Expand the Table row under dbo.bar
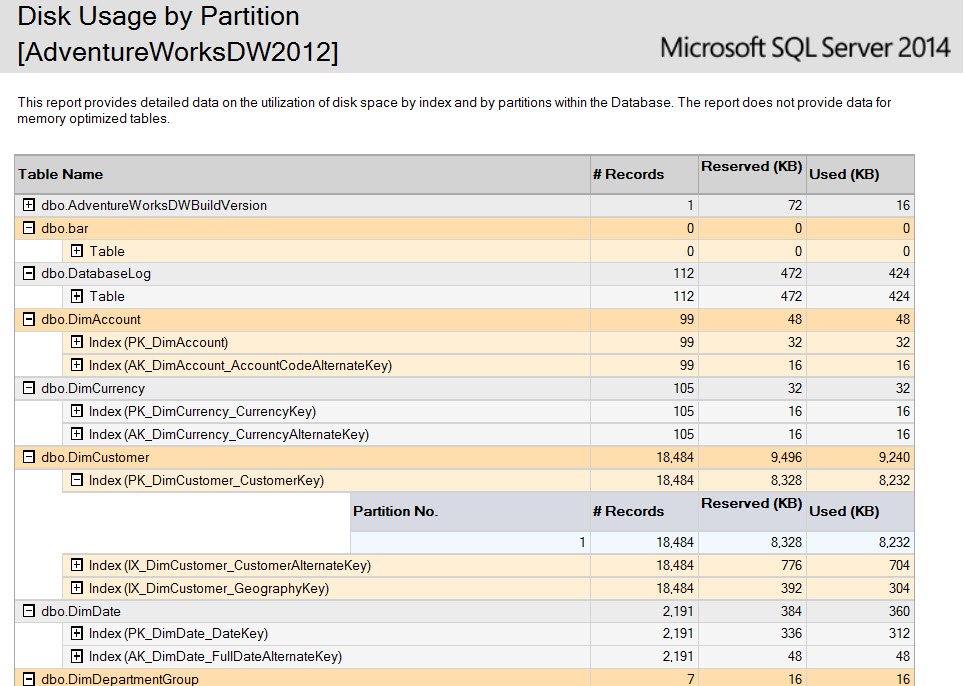The height and width of the screenshot is (686, 964). click(77, 251)
